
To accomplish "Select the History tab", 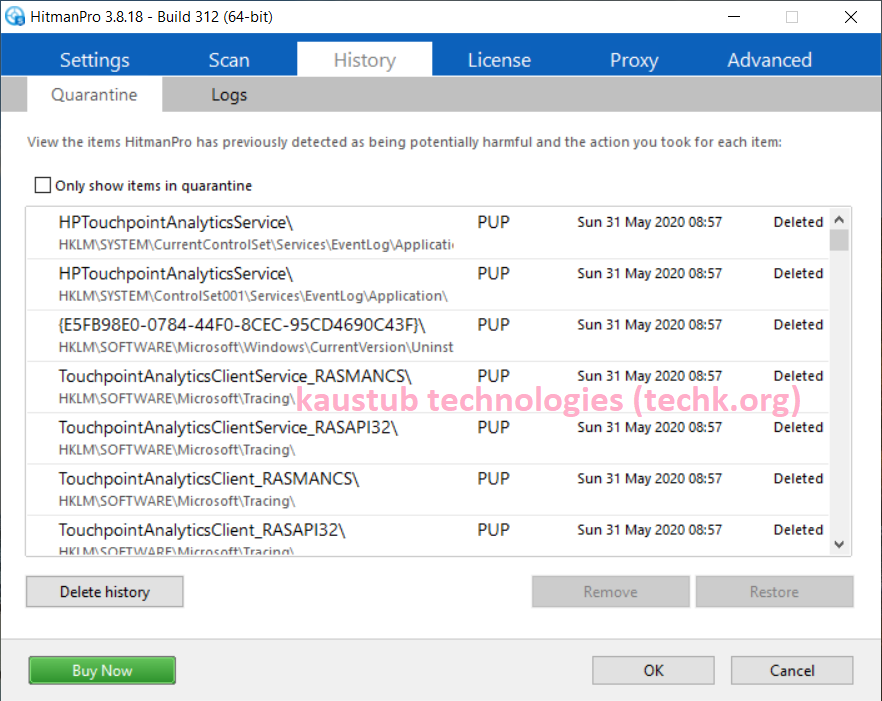I will 364,60.
